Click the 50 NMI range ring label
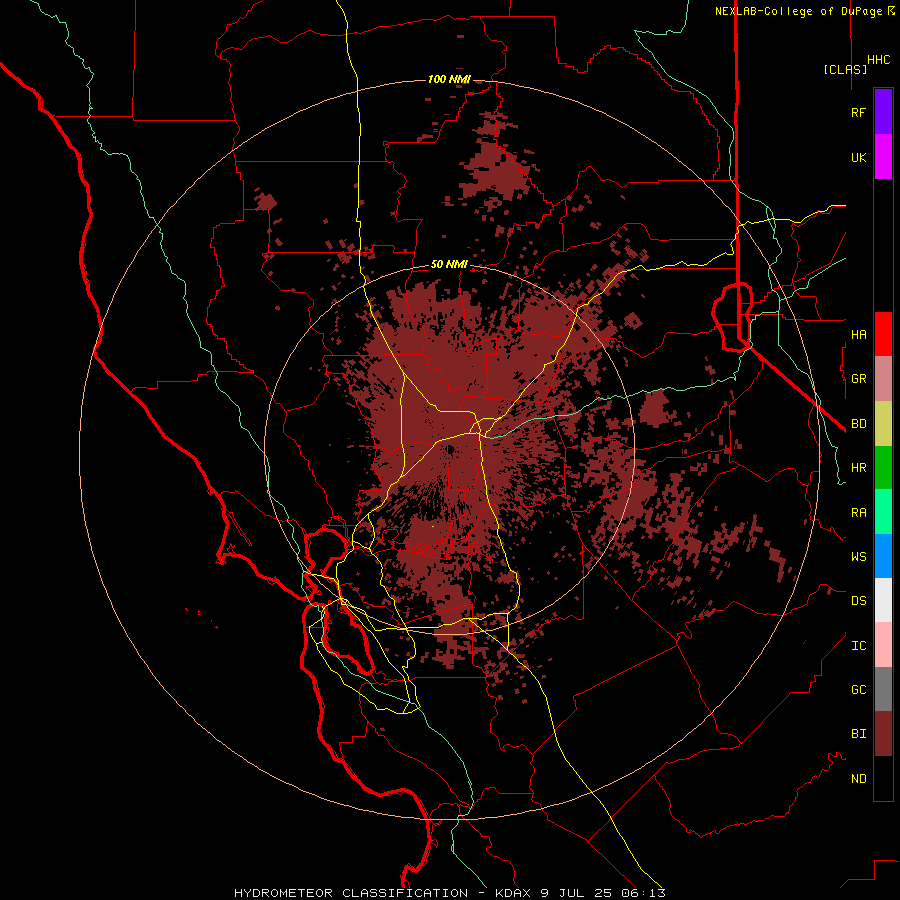Image resolution: width=900 pixels, height=900 pixels. (x=449, y=264)
